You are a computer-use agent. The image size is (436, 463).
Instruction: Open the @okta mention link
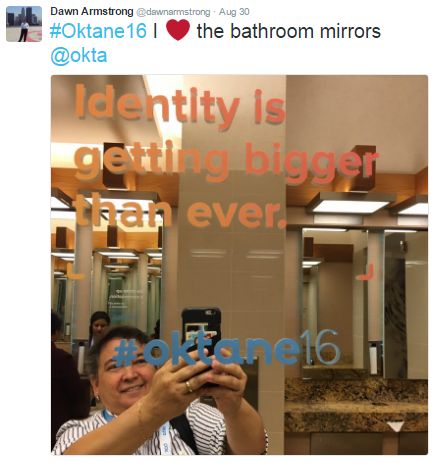(79, 55)
